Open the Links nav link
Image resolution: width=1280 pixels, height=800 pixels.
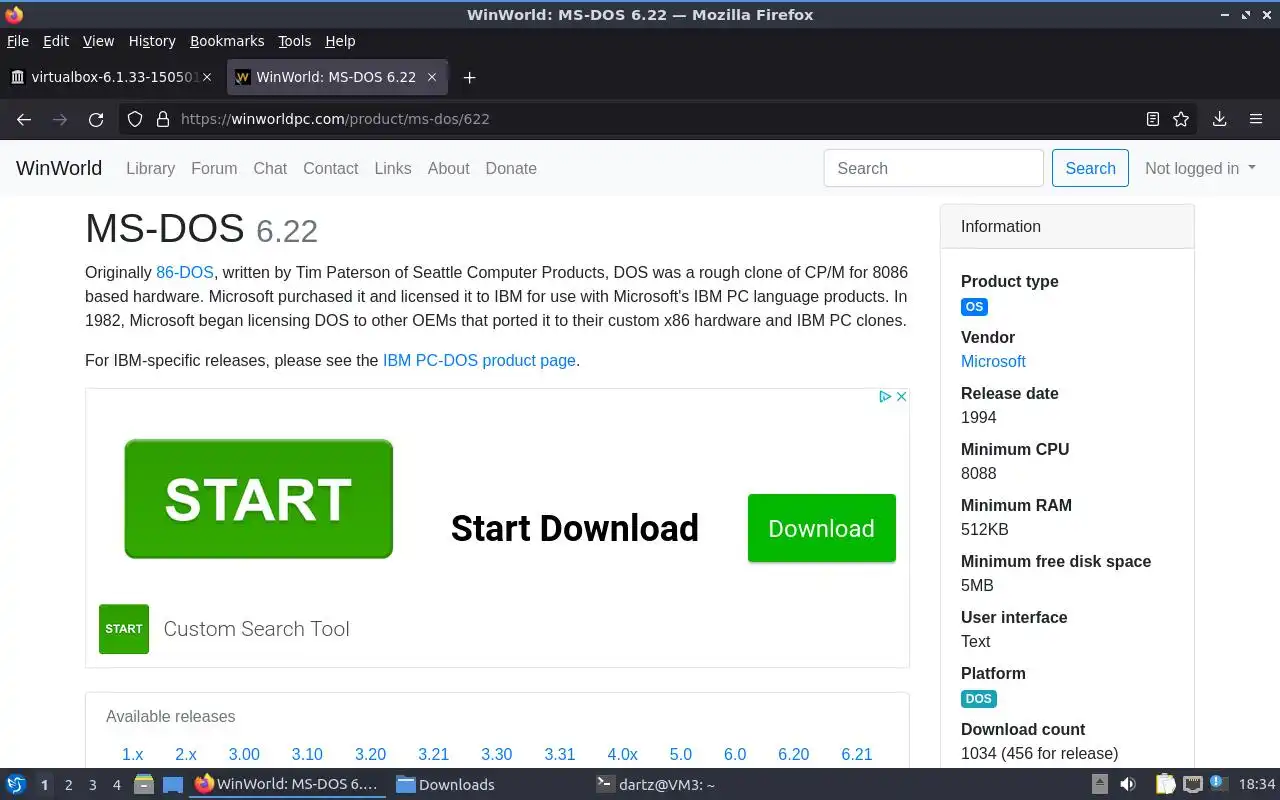click(x=393, y=168)
